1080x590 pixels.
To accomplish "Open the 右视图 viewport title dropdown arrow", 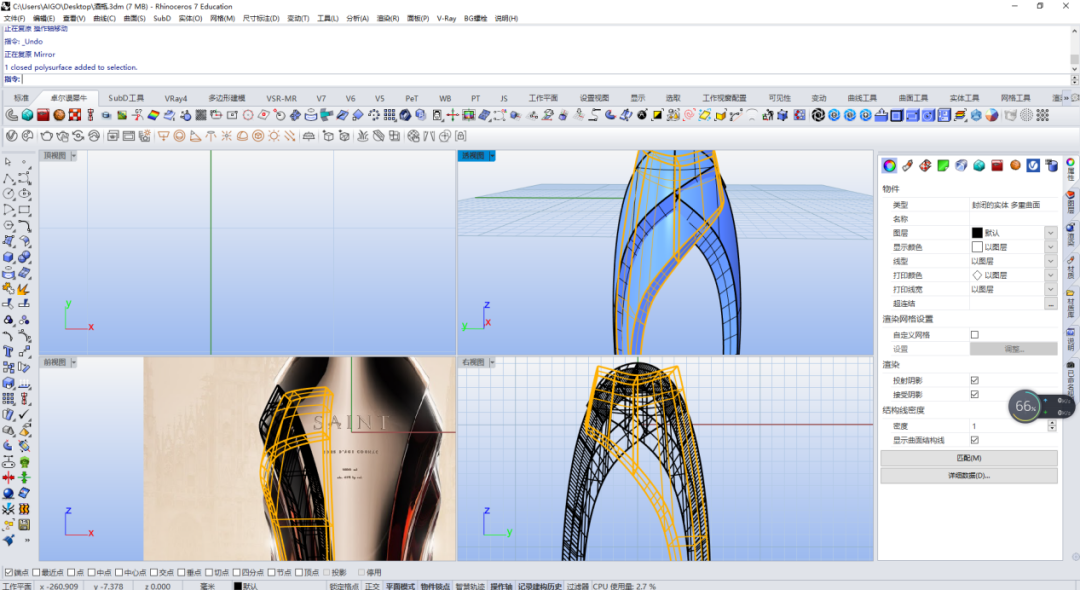I will click(492, 362).
